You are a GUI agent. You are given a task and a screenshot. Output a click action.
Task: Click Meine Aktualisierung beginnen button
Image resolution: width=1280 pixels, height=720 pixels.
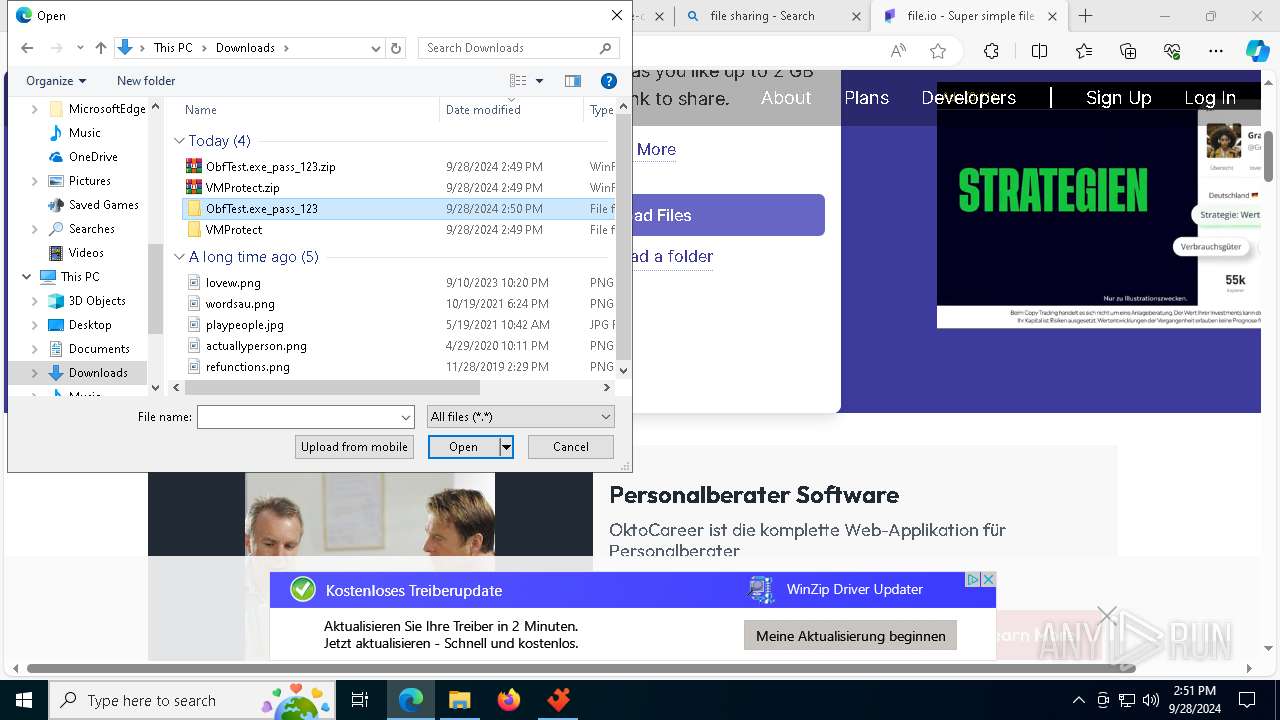point(851,636)
